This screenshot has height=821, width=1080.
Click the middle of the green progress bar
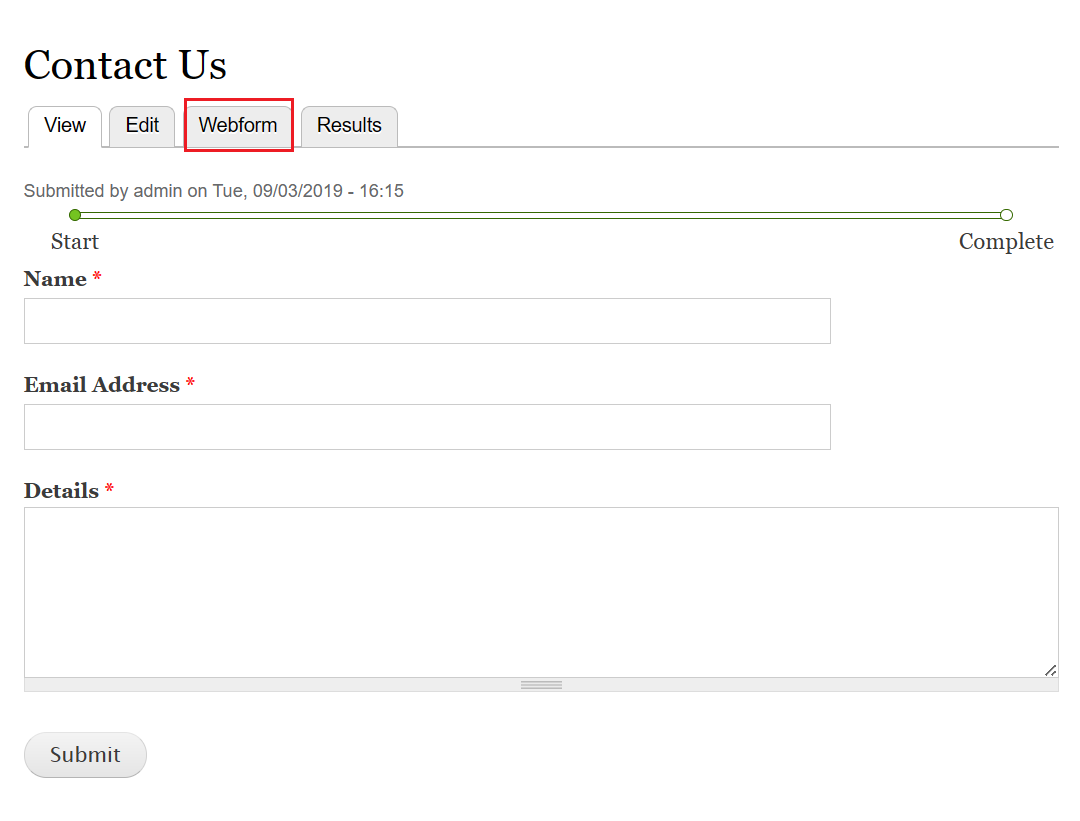click(x=541, y=215)
